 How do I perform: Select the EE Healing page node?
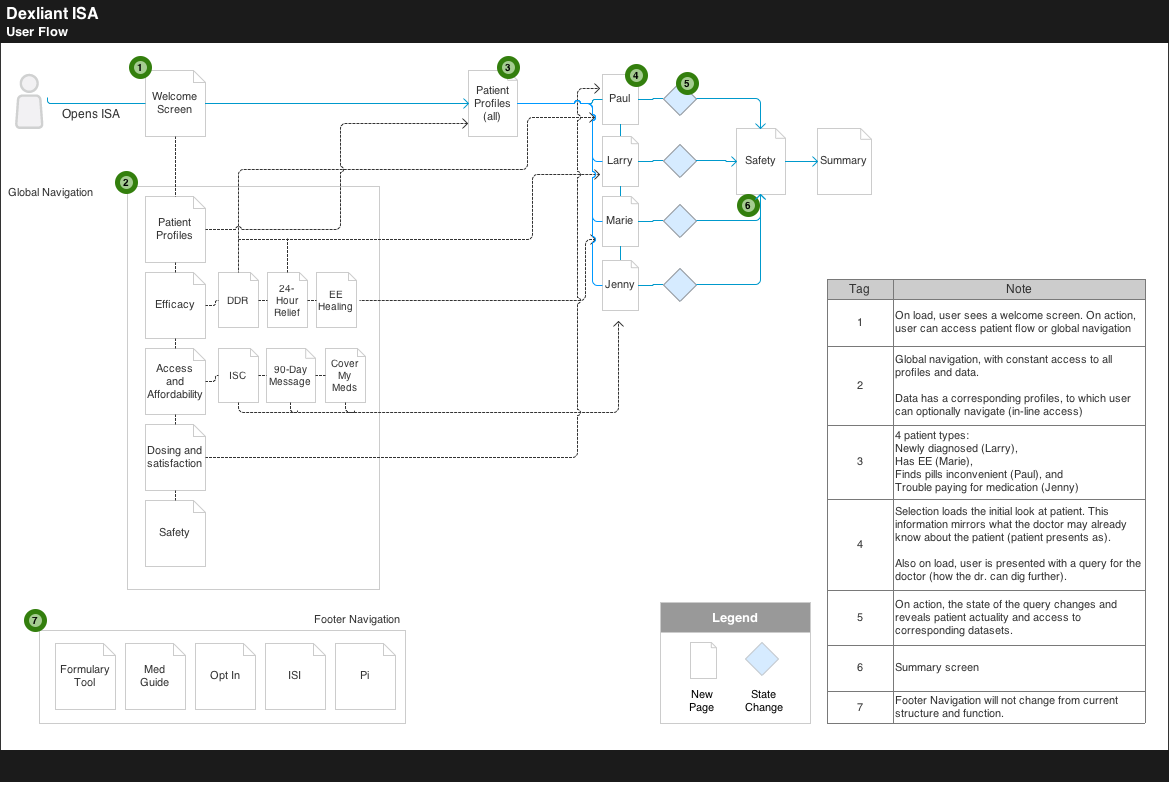pos(336,301)
